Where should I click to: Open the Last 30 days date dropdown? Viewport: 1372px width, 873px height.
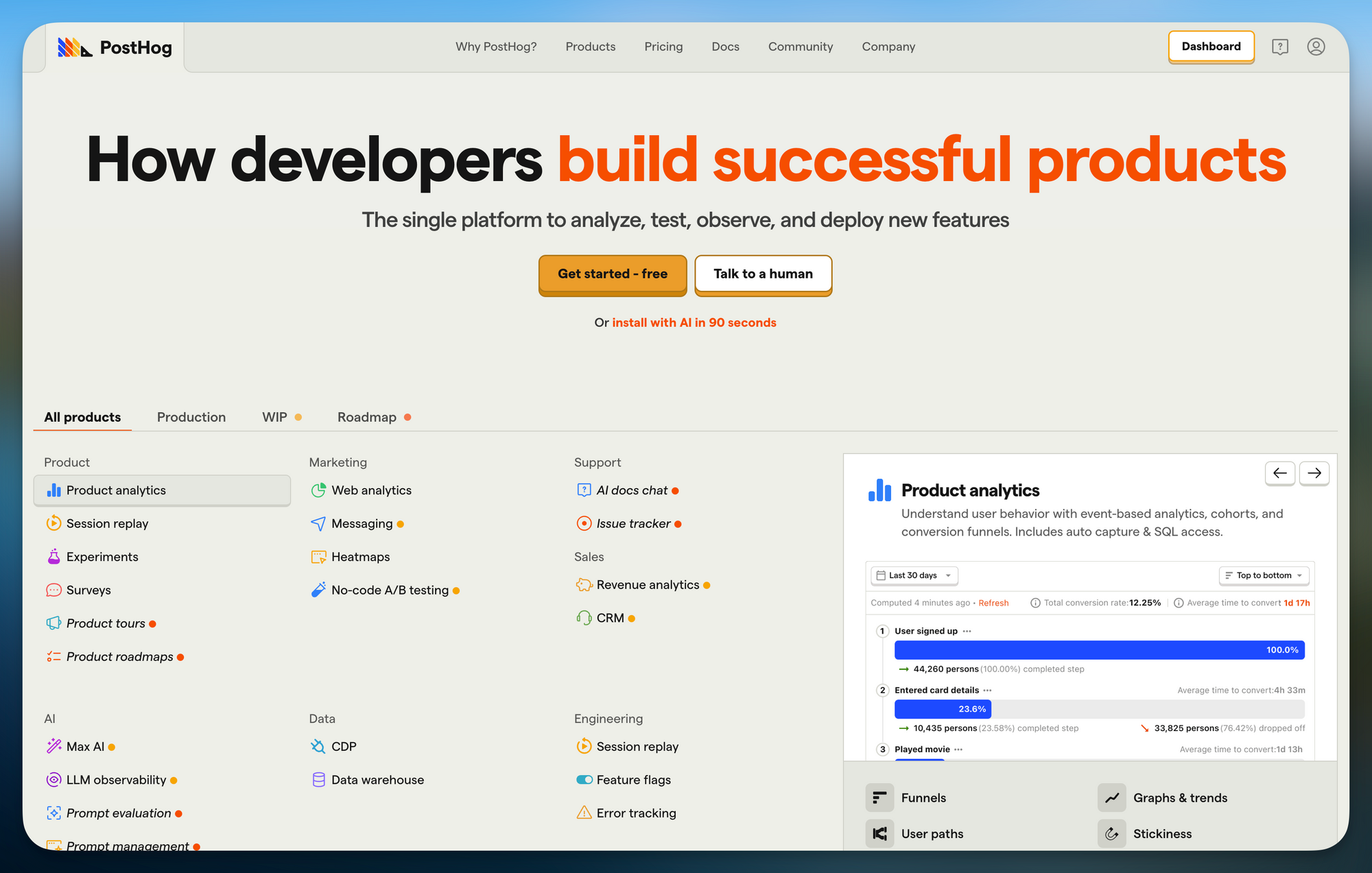[x=914, y=575]
